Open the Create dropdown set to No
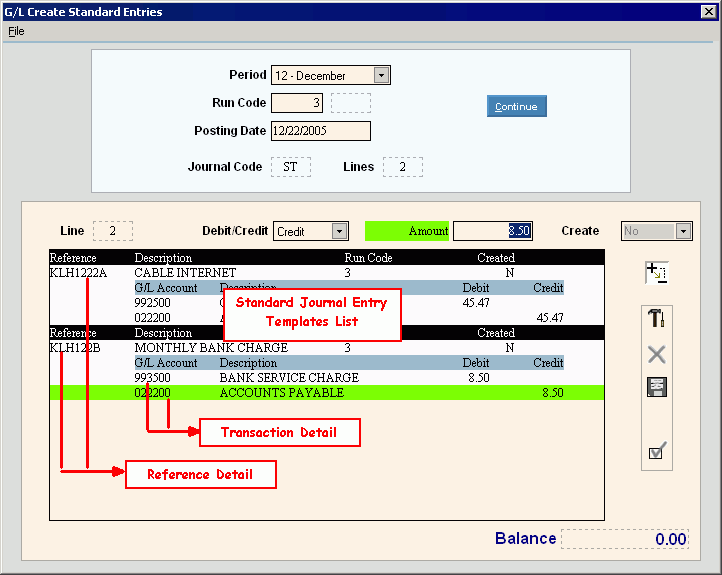Viewport: 722px width, 575px height. pos(683,231)
